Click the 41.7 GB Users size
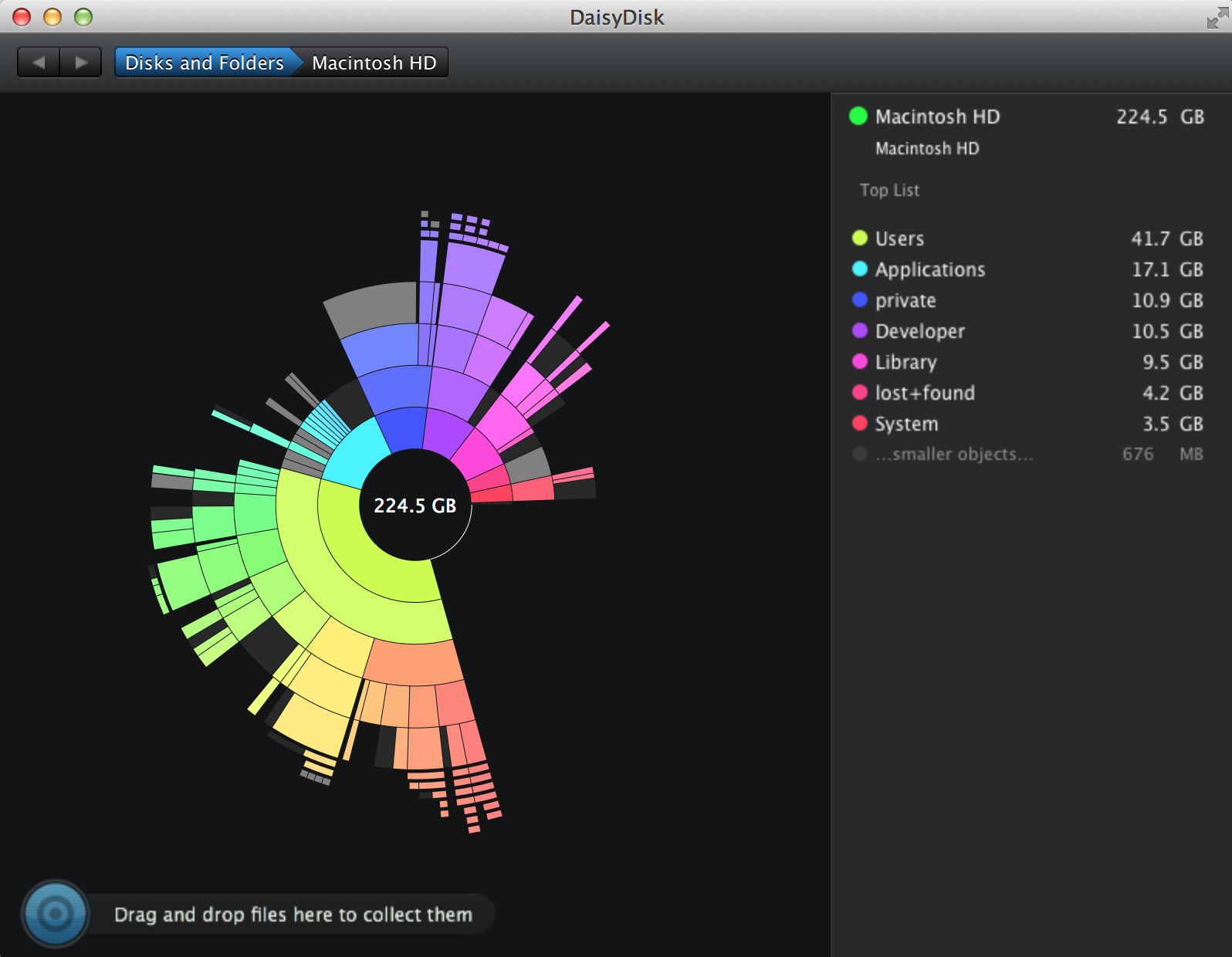Viewport: 1232px width, 957px height. [1167, 238]
